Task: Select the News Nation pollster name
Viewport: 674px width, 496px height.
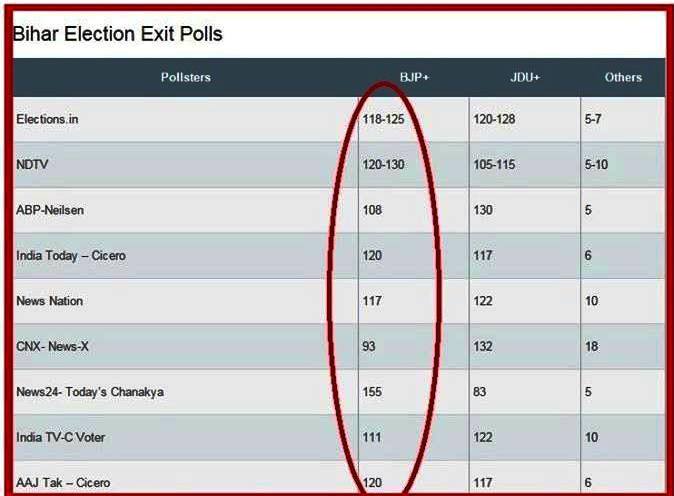Action: (50, 301)
